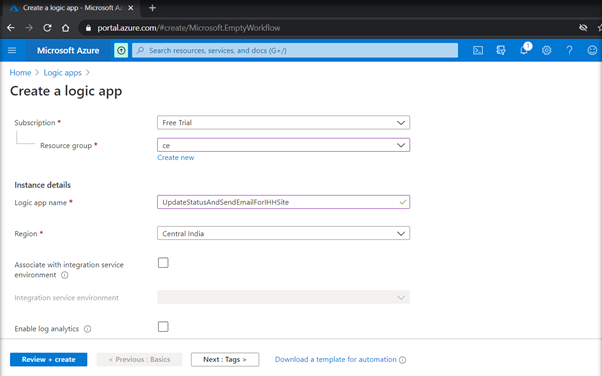
Task: Close the Create a logic app tab
Action: click(x=131, y=8)
